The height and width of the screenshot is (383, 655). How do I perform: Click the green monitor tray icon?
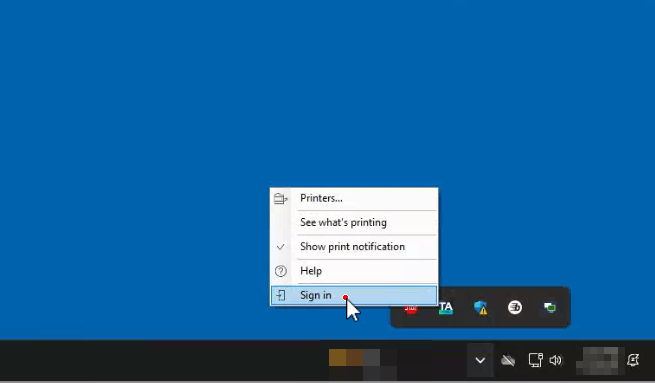click(x=550, y=308)
